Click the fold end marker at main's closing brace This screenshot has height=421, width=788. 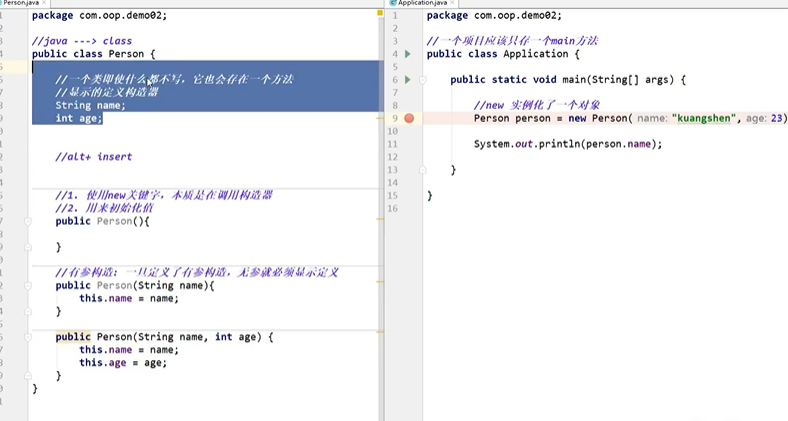click(x=423, y=170)
